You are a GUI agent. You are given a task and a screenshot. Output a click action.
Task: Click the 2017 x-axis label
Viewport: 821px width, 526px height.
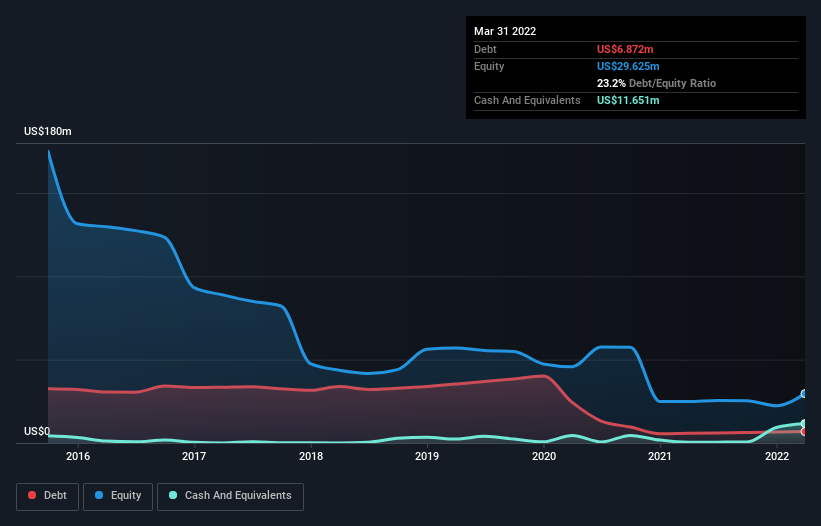[x=194, y=456]
